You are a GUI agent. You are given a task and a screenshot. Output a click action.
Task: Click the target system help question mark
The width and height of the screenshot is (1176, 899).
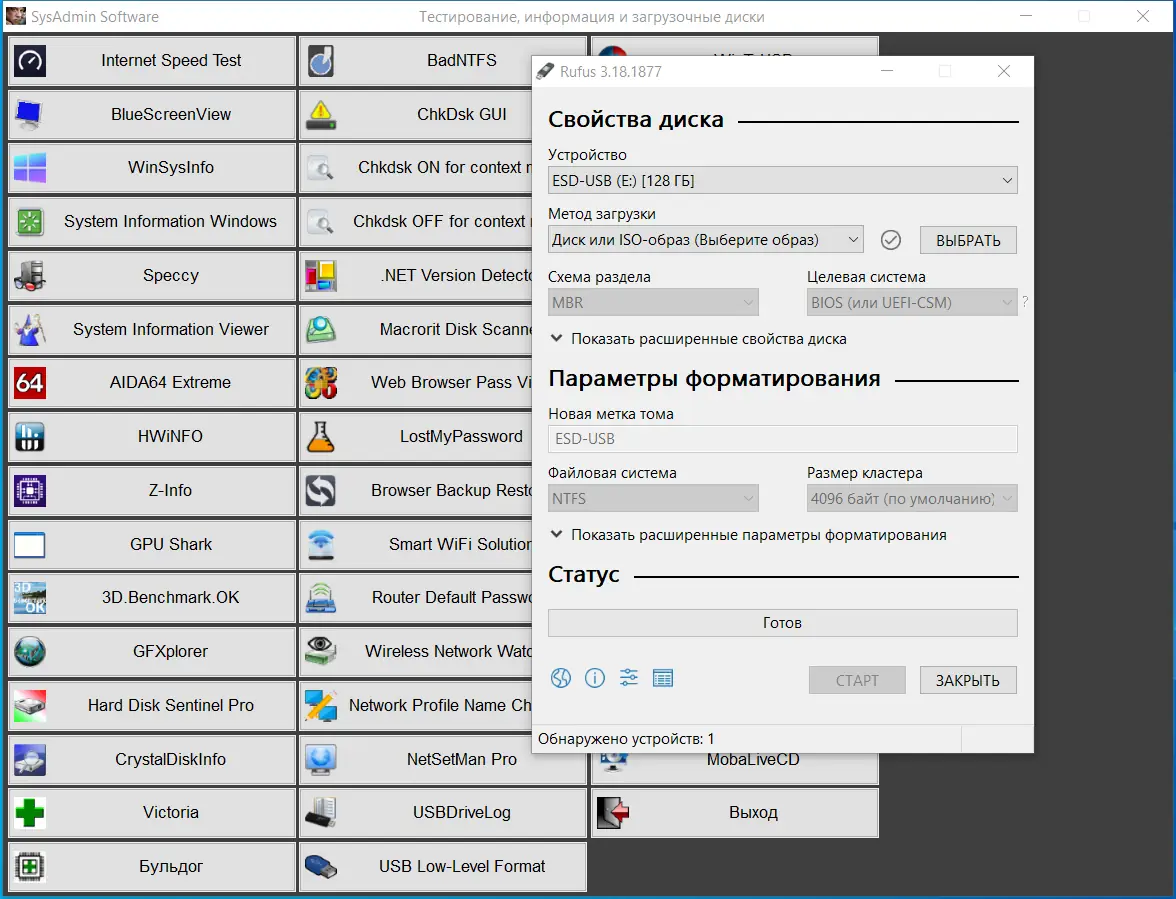tap(1024, 301)
